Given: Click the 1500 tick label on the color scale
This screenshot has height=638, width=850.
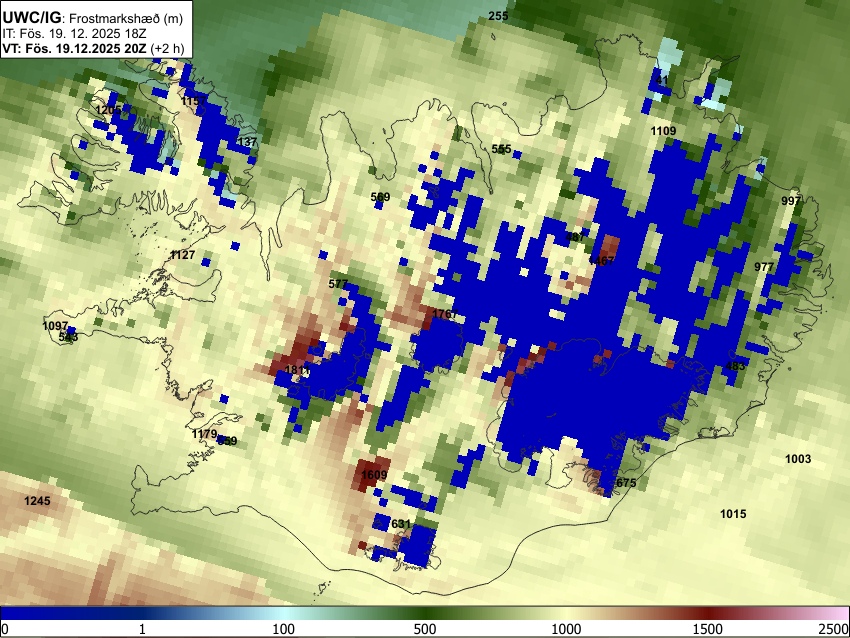Looking at the screenshot, I should point(707,629).
